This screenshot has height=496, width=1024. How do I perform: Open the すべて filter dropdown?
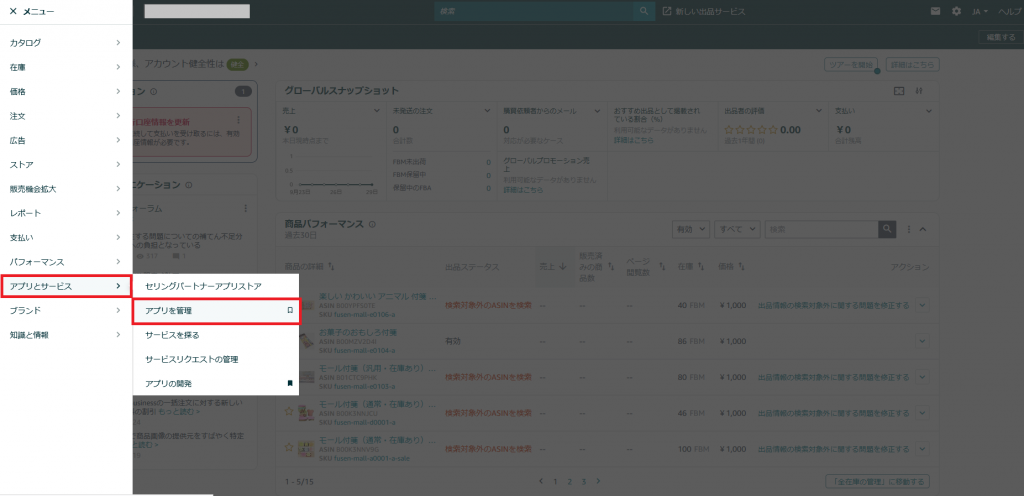pos(737,229)
